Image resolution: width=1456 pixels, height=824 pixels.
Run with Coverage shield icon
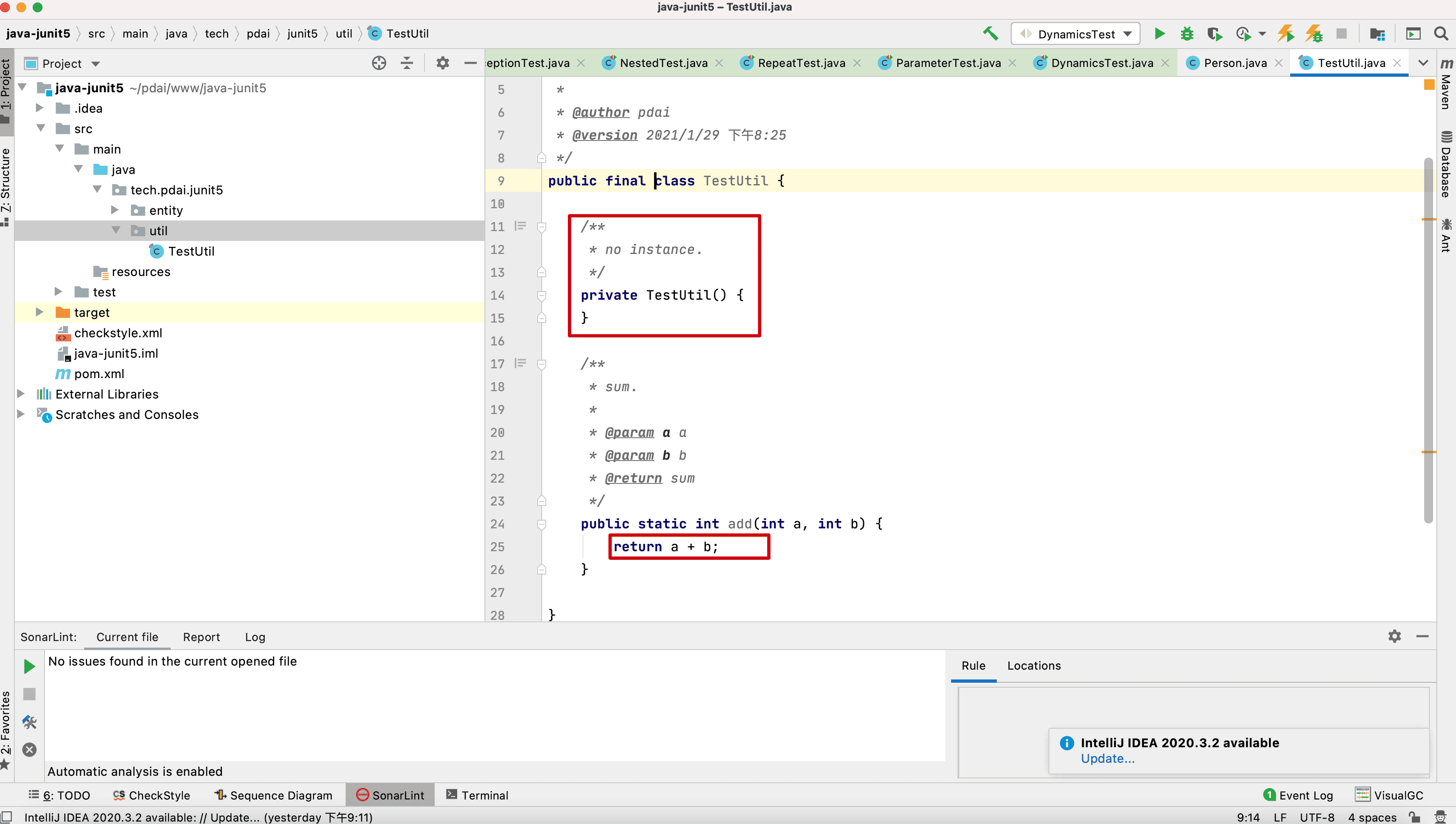pyautogui.click(x=1214, y=34)
